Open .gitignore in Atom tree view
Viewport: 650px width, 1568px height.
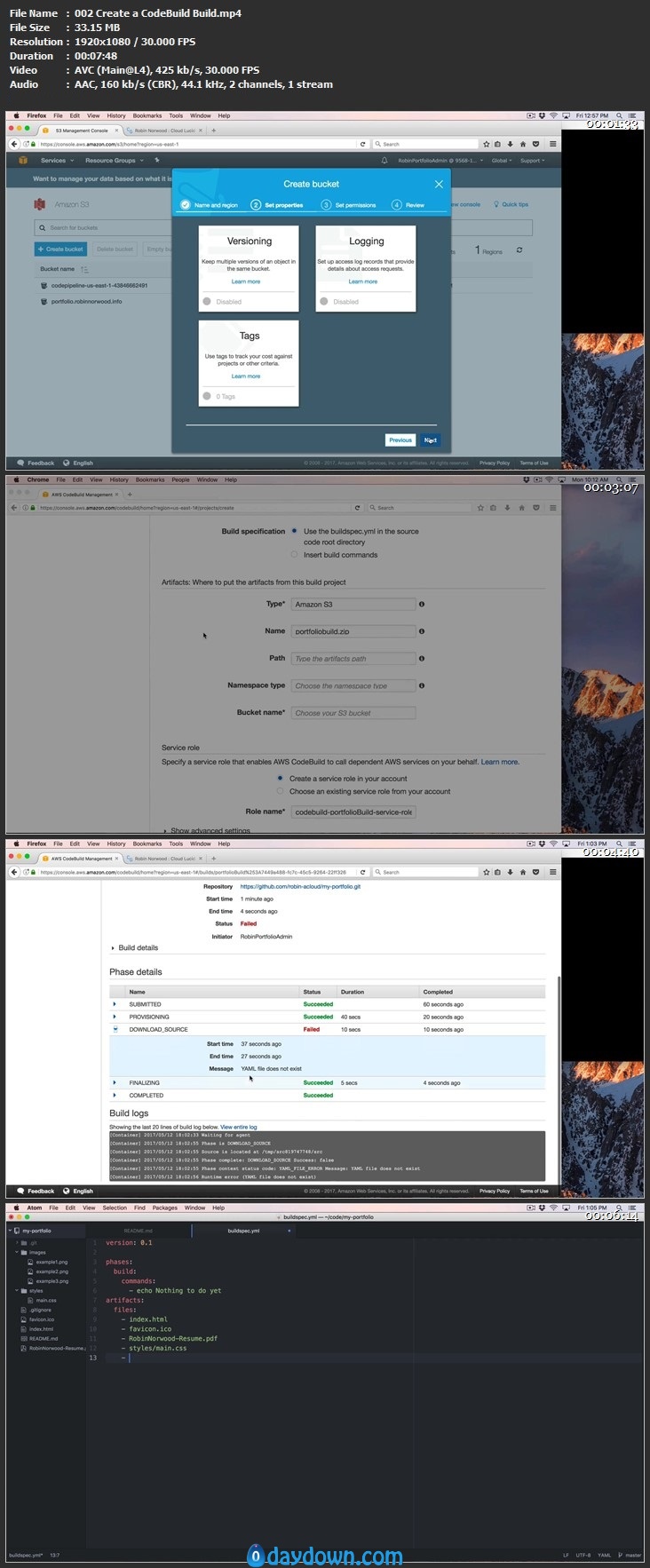click(x=40, y=1310)
